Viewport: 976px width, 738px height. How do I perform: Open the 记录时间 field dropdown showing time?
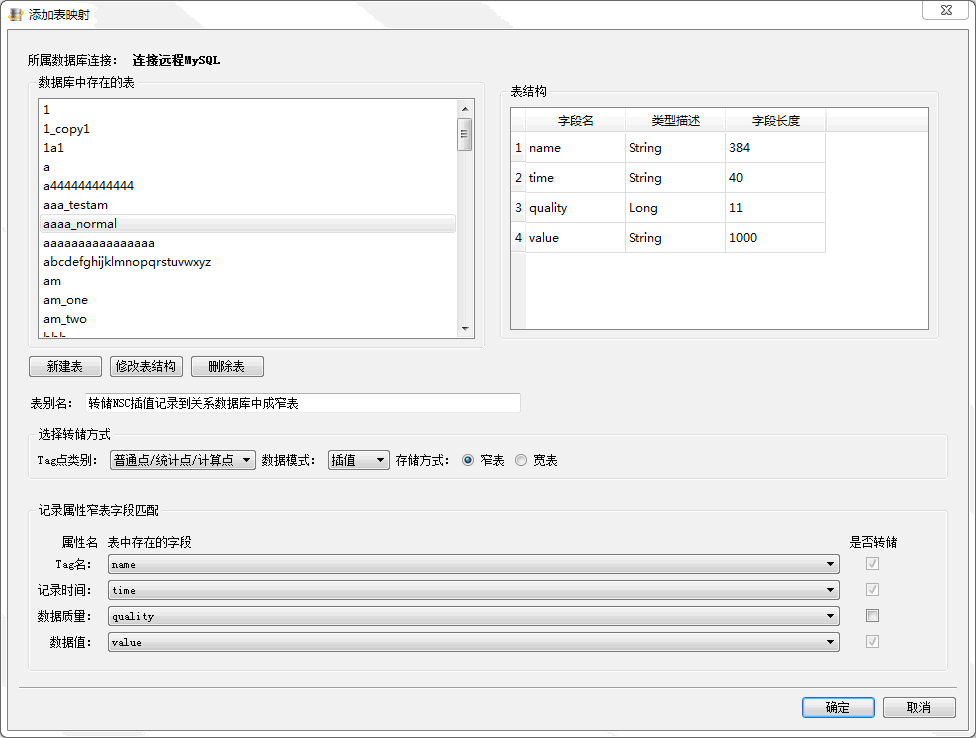[x=474, y=590]
